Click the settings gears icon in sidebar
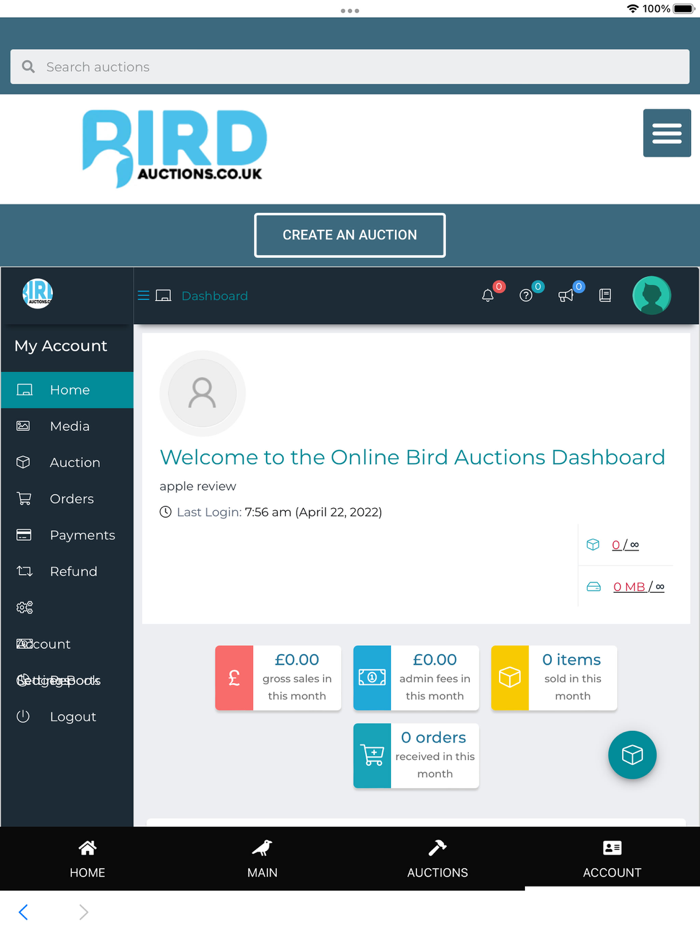Image resolution: width=700 pixels, height=934 pixels. tap(24, 608)
